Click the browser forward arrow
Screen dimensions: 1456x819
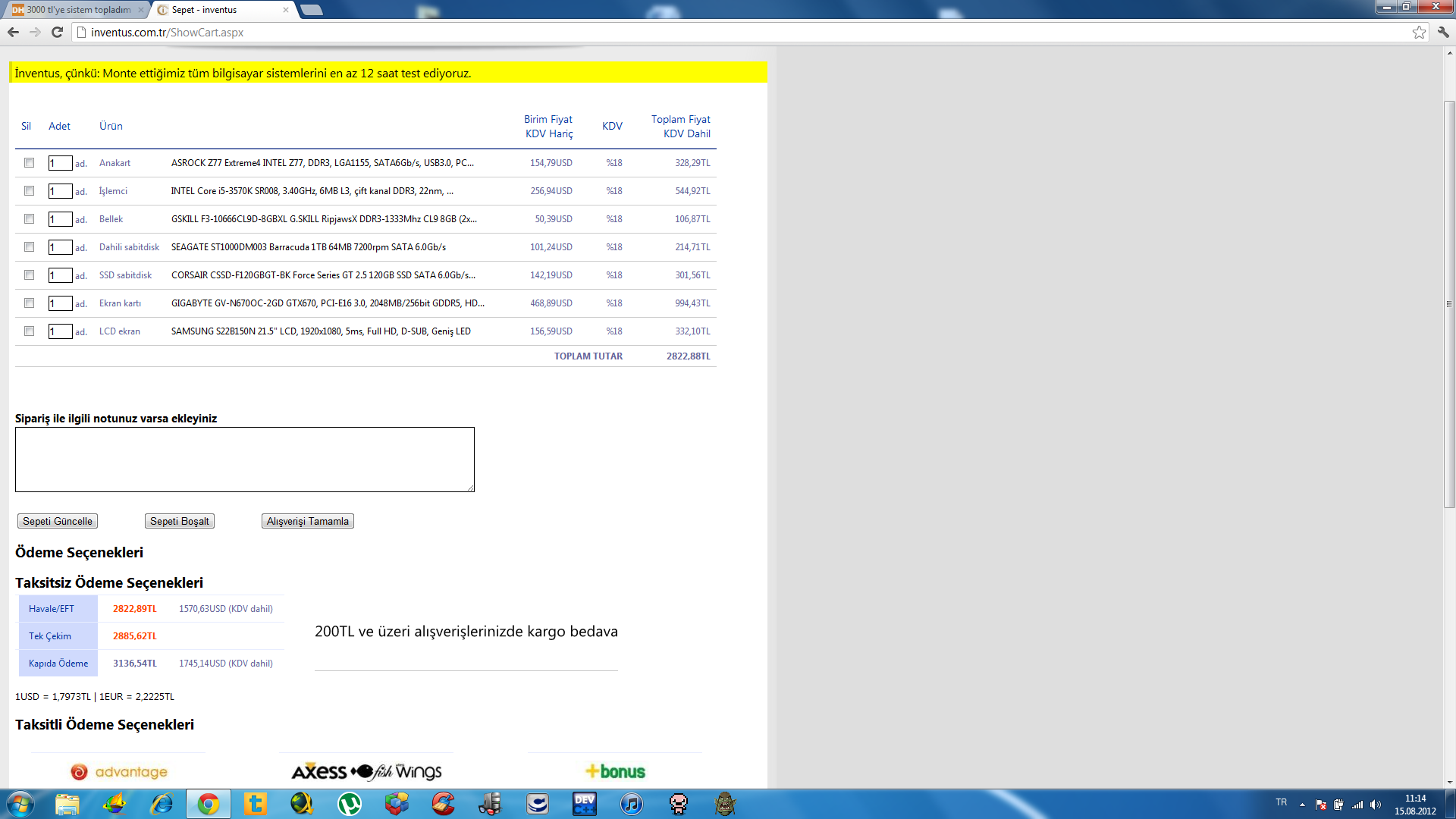point(35,32)
